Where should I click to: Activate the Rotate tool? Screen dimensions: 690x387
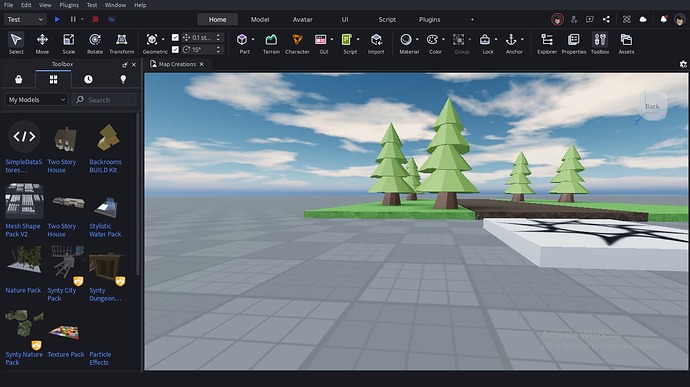(95, 43)
